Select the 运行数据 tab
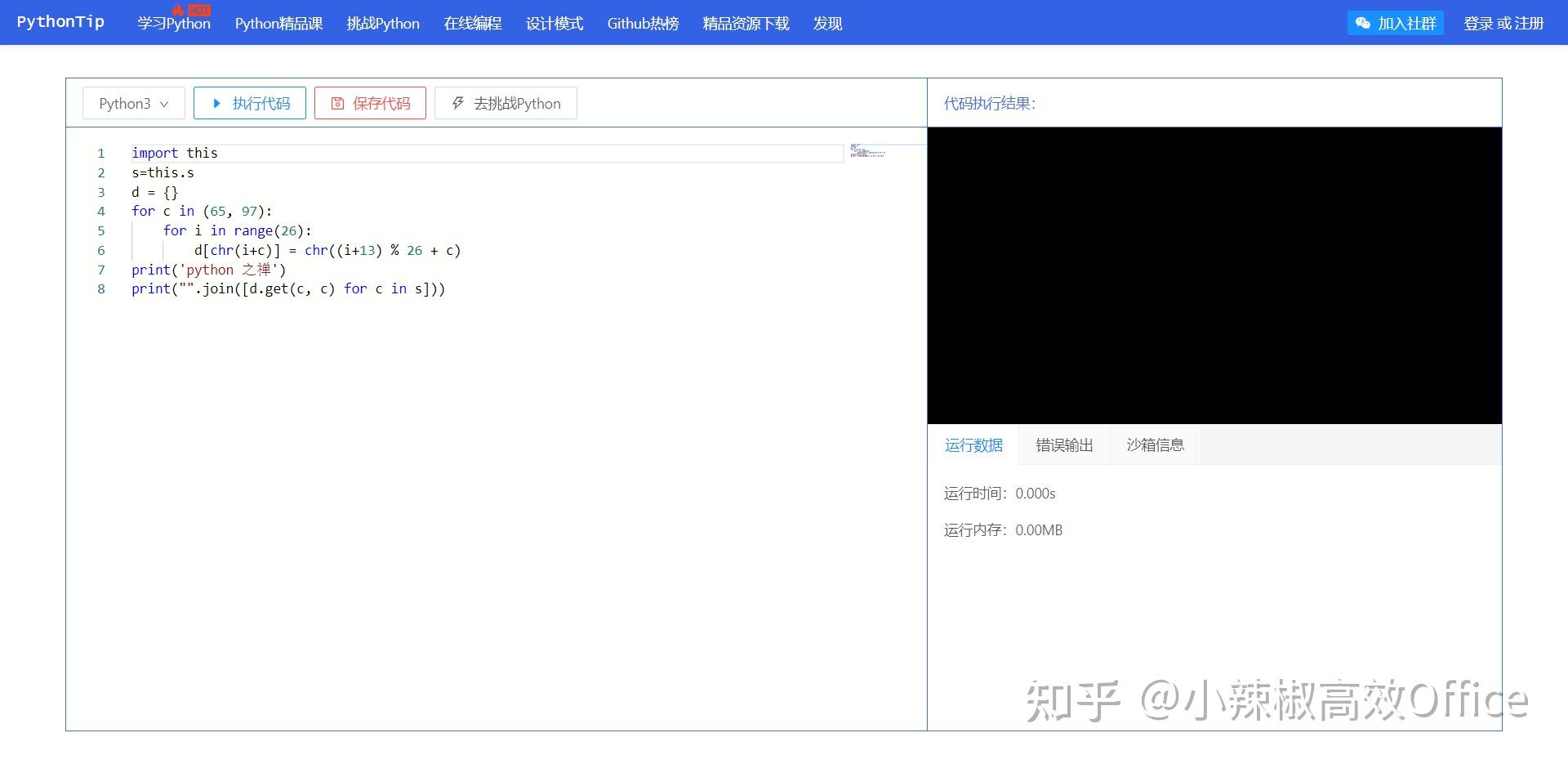 973,445
